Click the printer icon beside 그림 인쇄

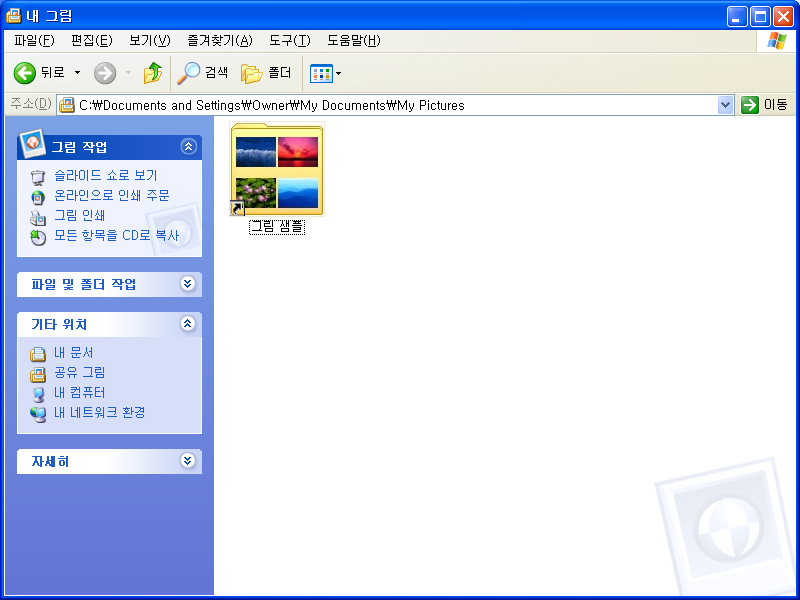(38, 217)
